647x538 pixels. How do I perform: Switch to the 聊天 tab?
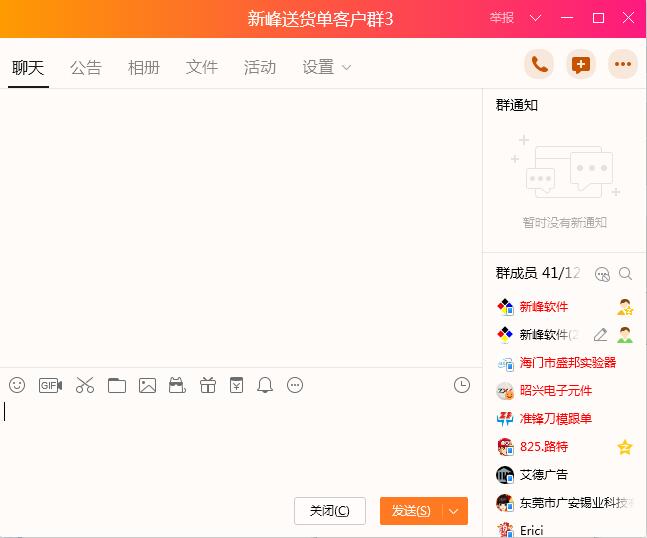[x=28, y=68]
